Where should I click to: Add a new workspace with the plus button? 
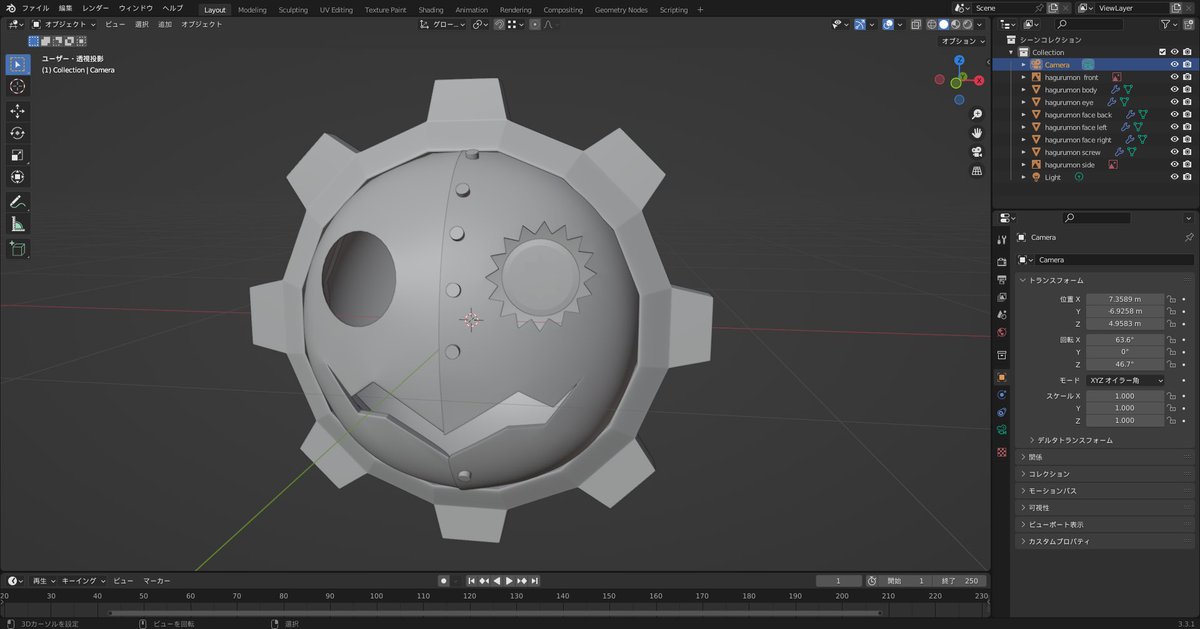(x=700, y=9)
